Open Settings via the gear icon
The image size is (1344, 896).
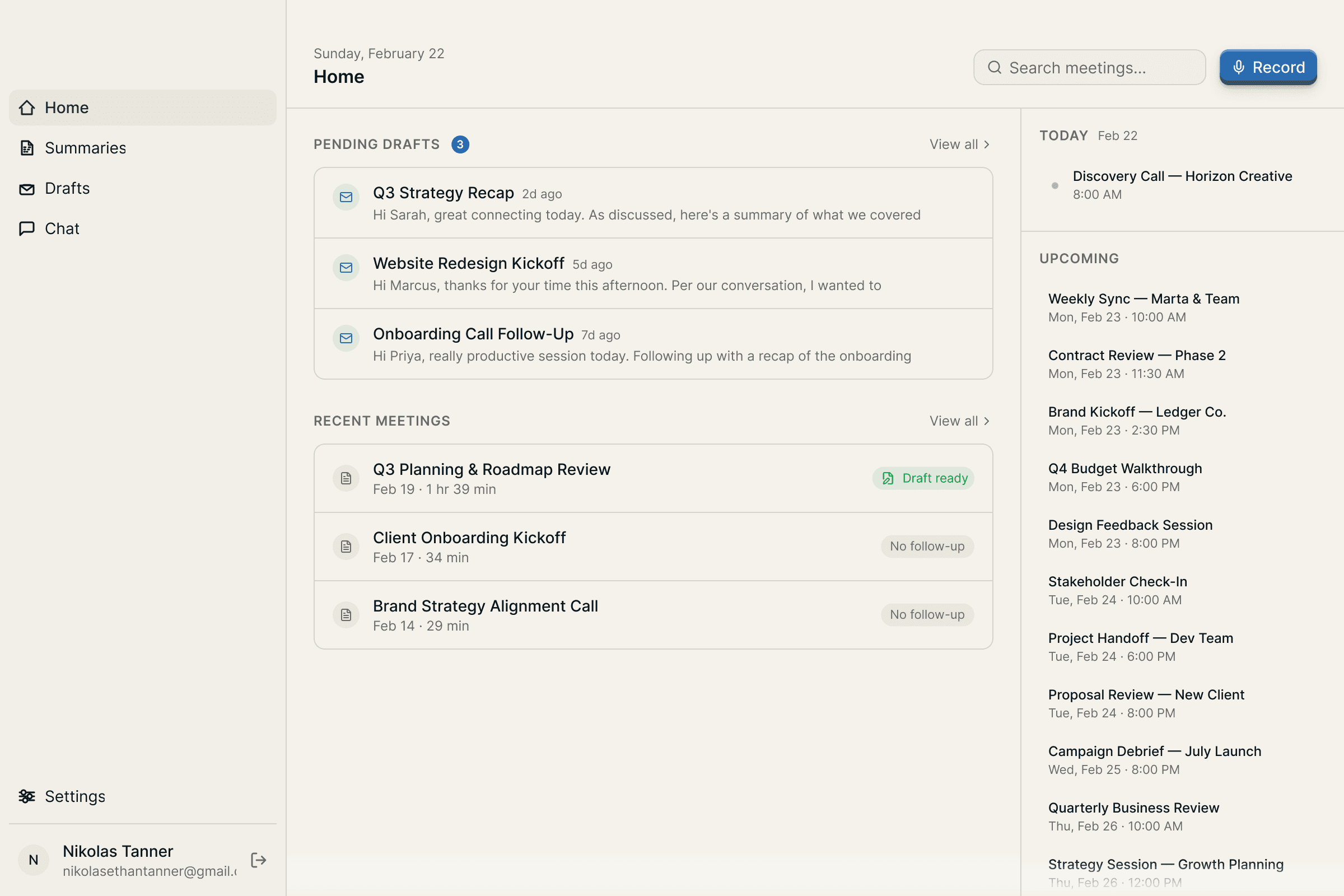(27, 796)
